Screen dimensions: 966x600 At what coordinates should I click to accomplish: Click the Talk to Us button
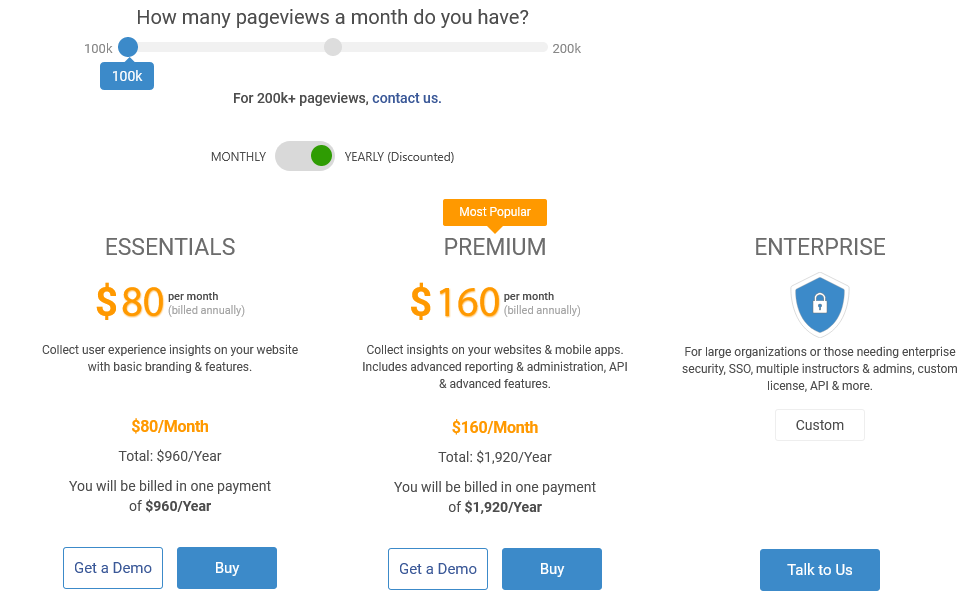coord(820,570)
